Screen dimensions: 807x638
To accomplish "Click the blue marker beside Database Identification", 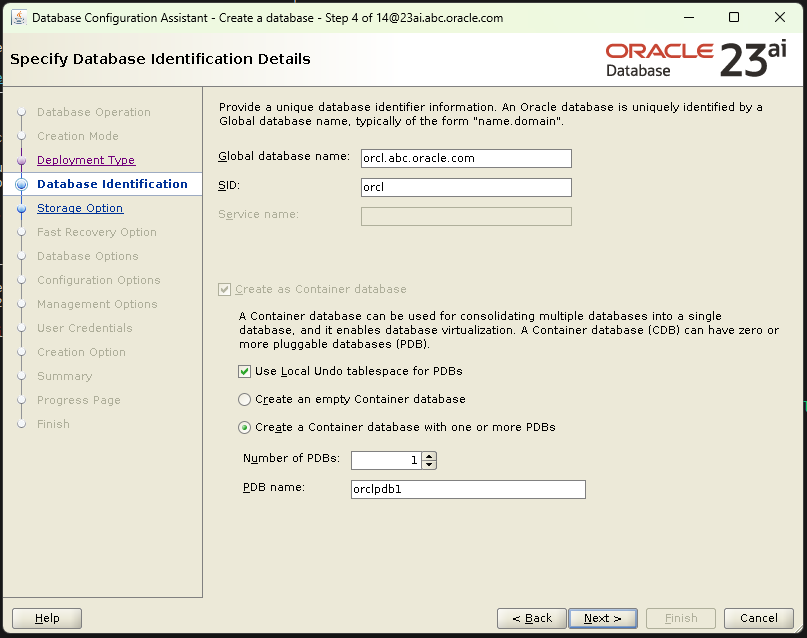I will click(21, 184).
